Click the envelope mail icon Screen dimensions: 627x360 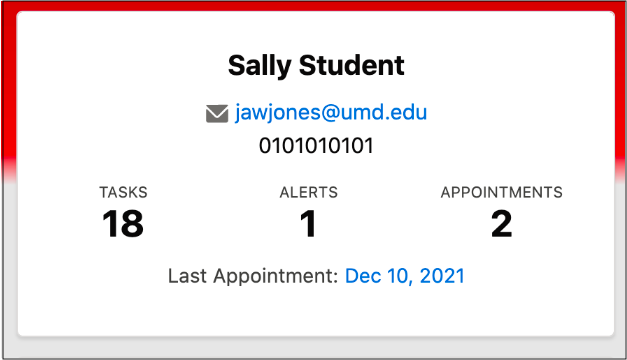[217, 114]
